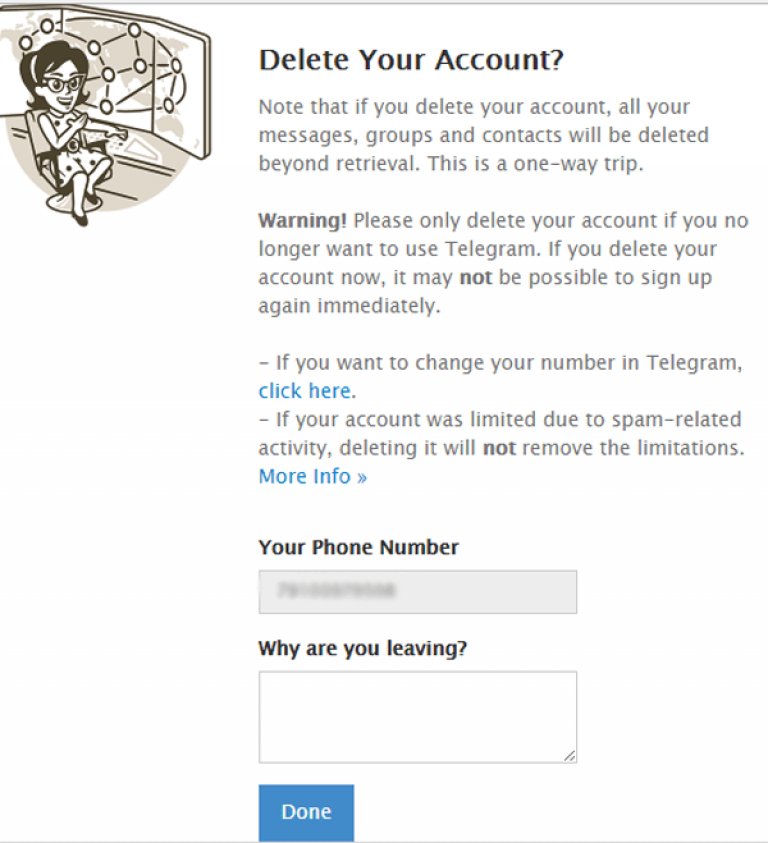The height and width of the screenshot is (843, 768).
Task: Click the 'Delete Your Account?' heading
Action: click(x=411, y=60)
